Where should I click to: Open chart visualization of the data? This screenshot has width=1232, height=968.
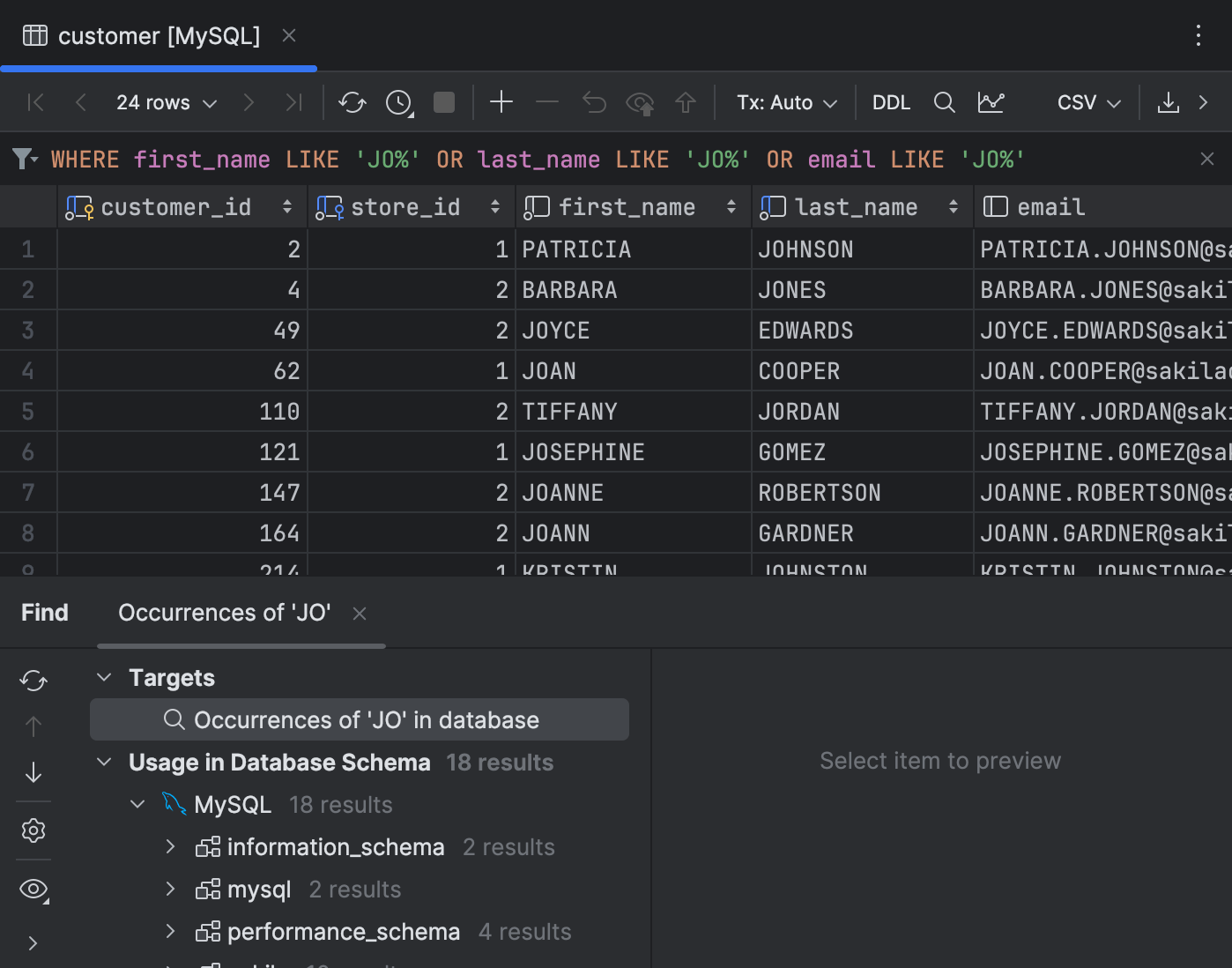coord(991,102)
